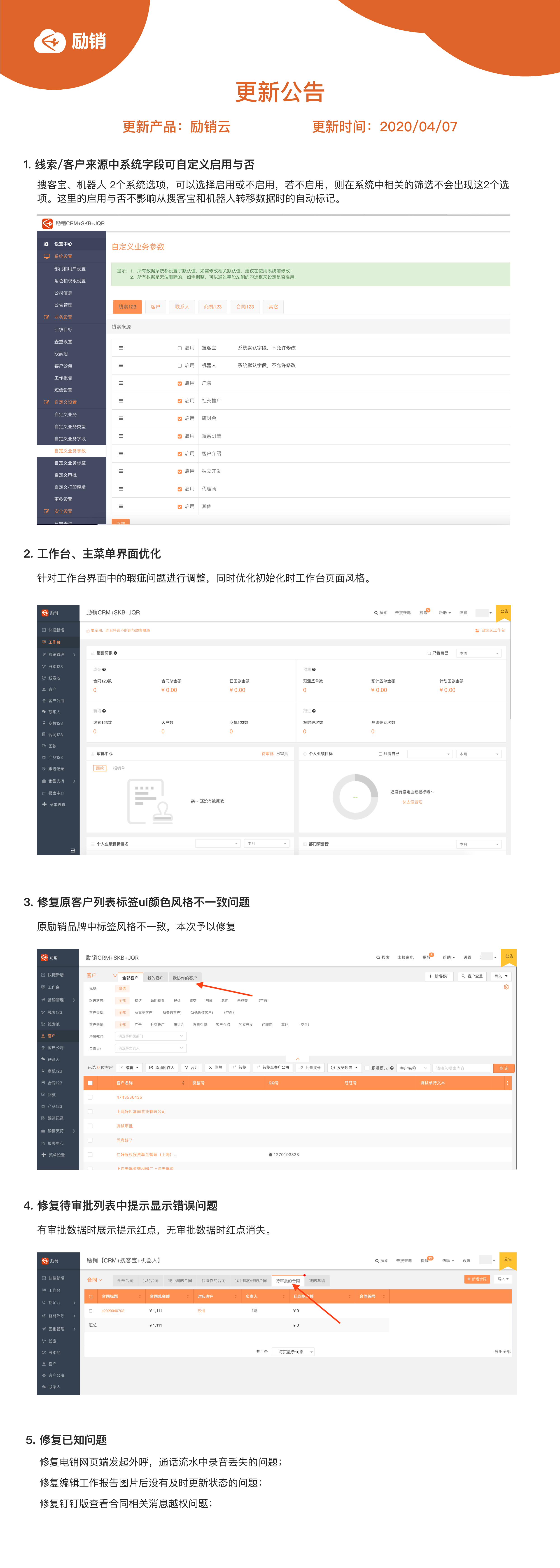Click help question icon beside 销售简报
This screenshot has width=560, height=1568.
(116, 653)
